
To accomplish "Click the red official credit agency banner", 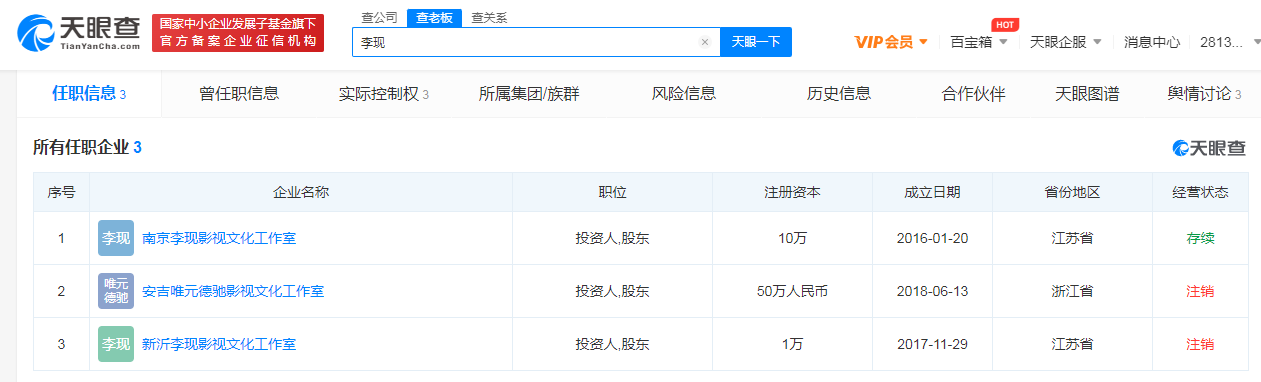I will 238,33.
